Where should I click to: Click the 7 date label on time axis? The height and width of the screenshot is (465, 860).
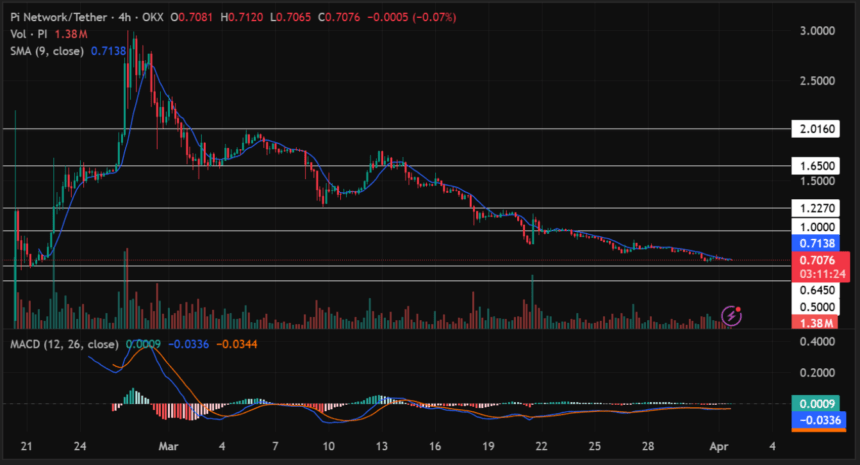275,446
